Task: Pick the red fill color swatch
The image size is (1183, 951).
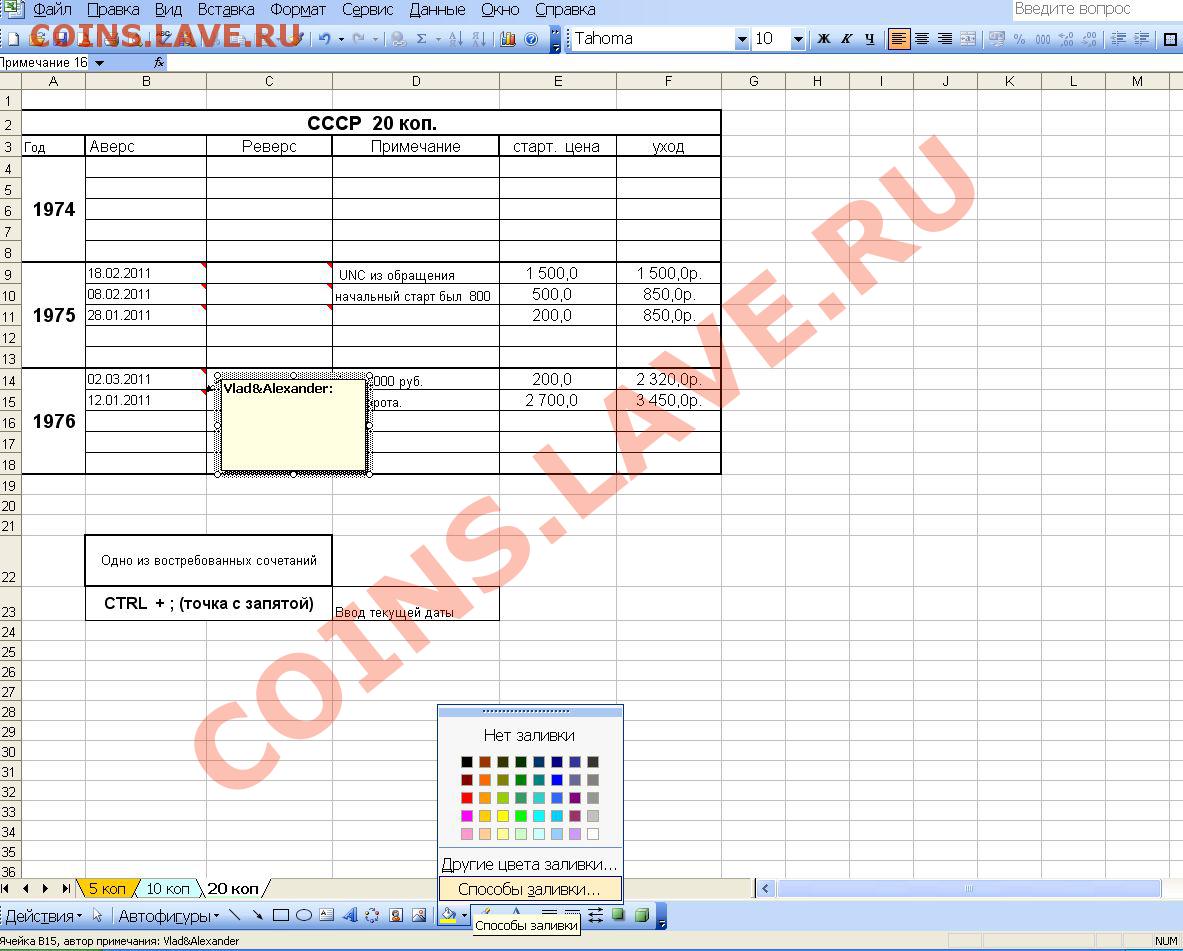Action: pyautogui.click(x=467, y=798)
